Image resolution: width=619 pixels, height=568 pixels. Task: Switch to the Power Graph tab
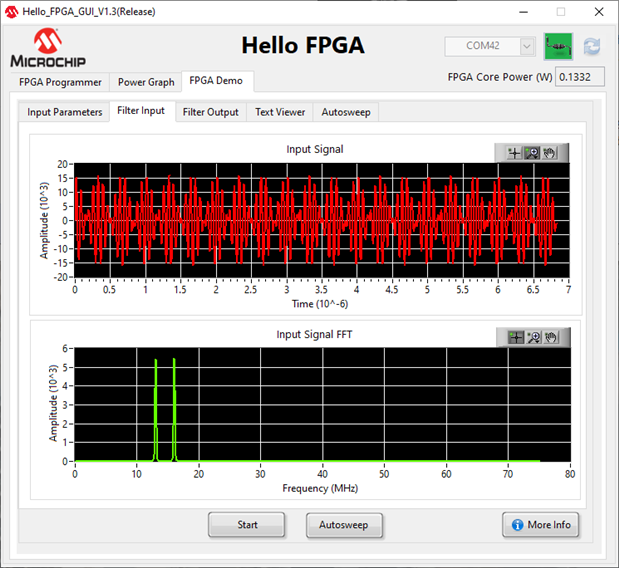pyautogui.click(x=146, y=82)
